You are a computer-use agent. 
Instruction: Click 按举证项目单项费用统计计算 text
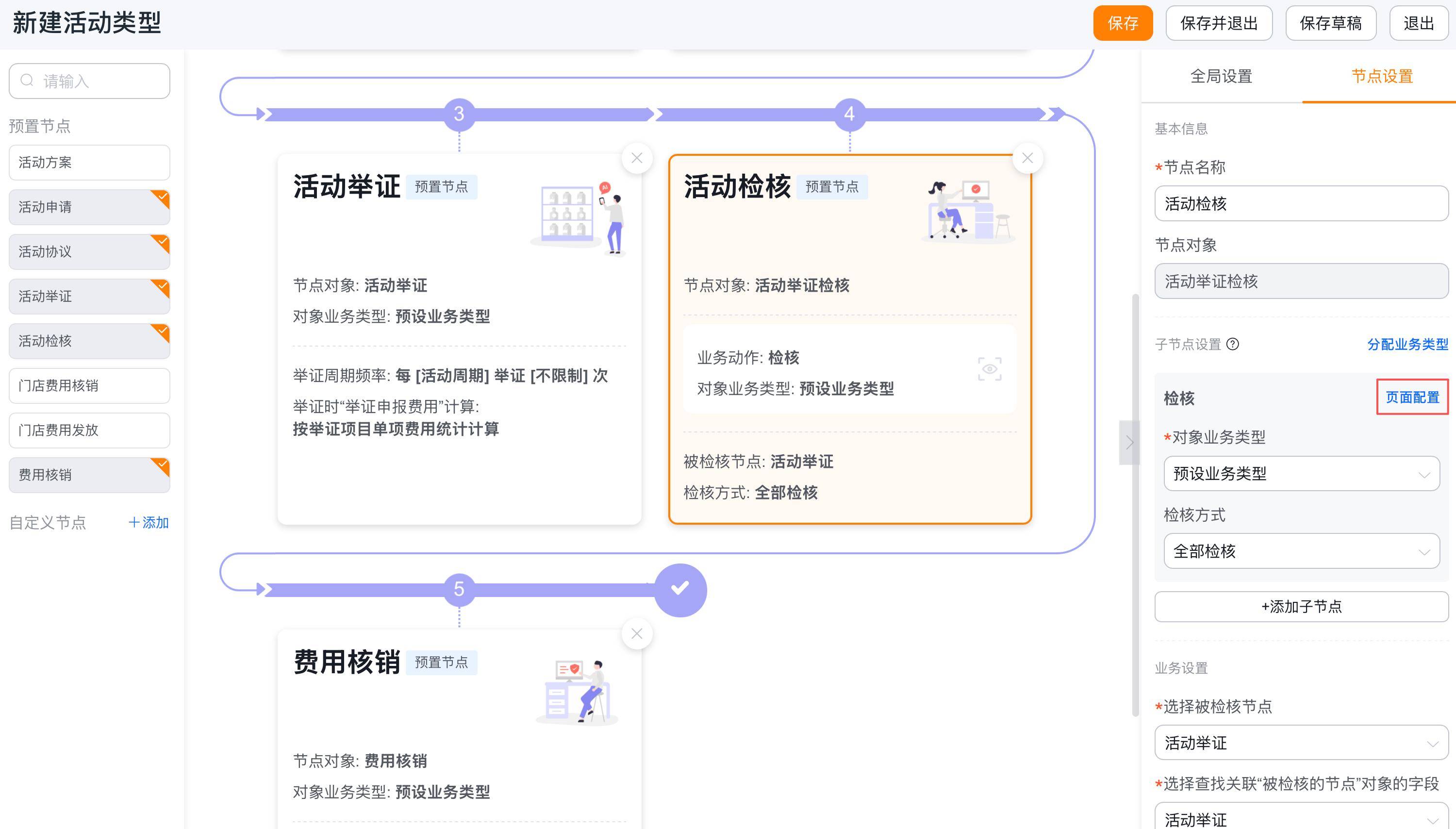point(396,429)
